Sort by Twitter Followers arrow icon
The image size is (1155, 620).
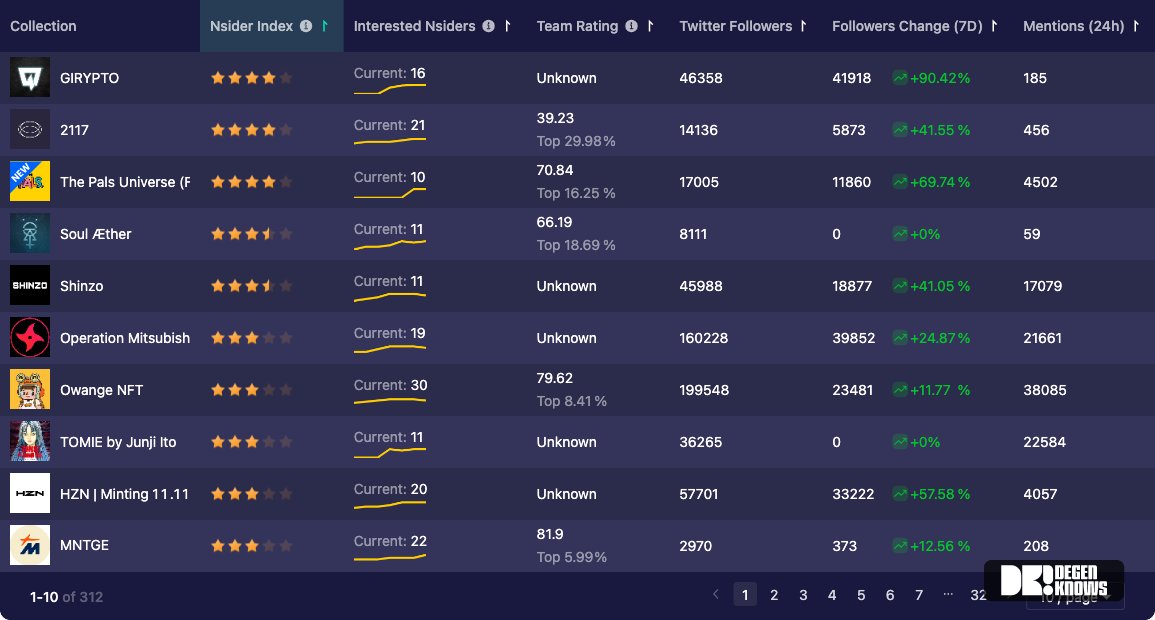tap(803, 26)
